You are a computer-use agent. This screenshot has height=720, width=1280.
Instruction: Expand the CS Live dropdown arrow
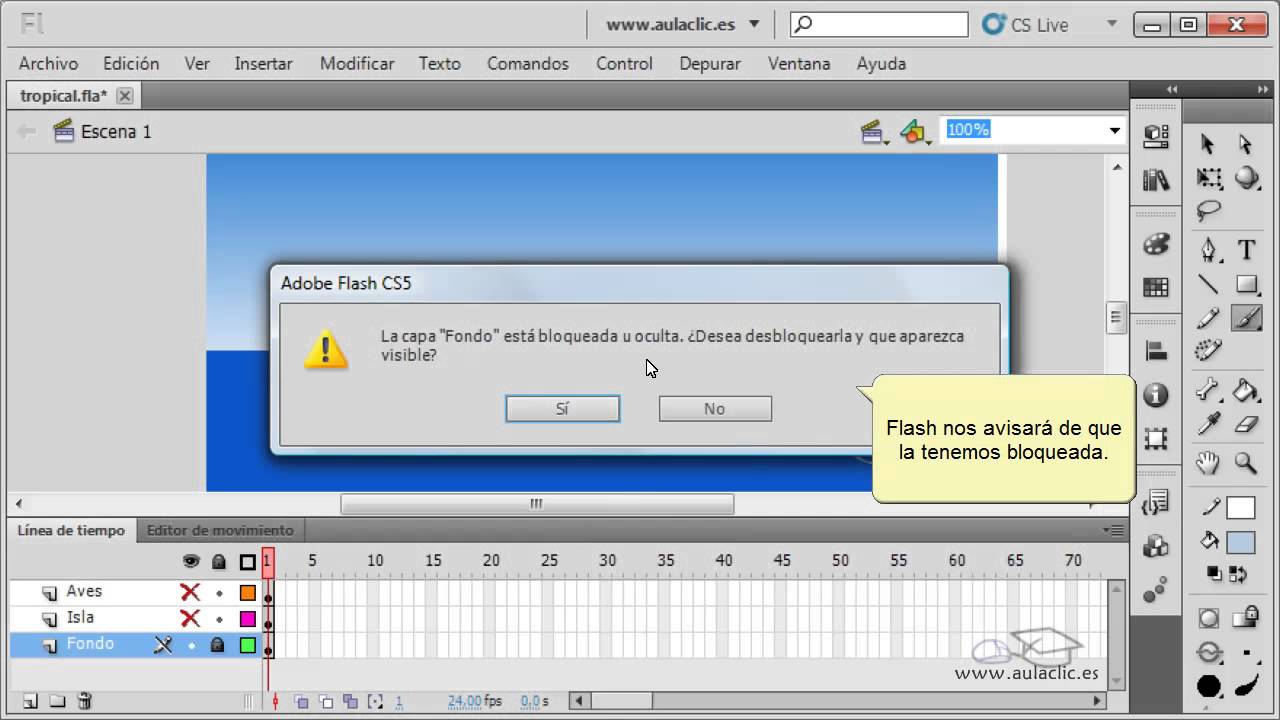click(x=1112, y=24)
